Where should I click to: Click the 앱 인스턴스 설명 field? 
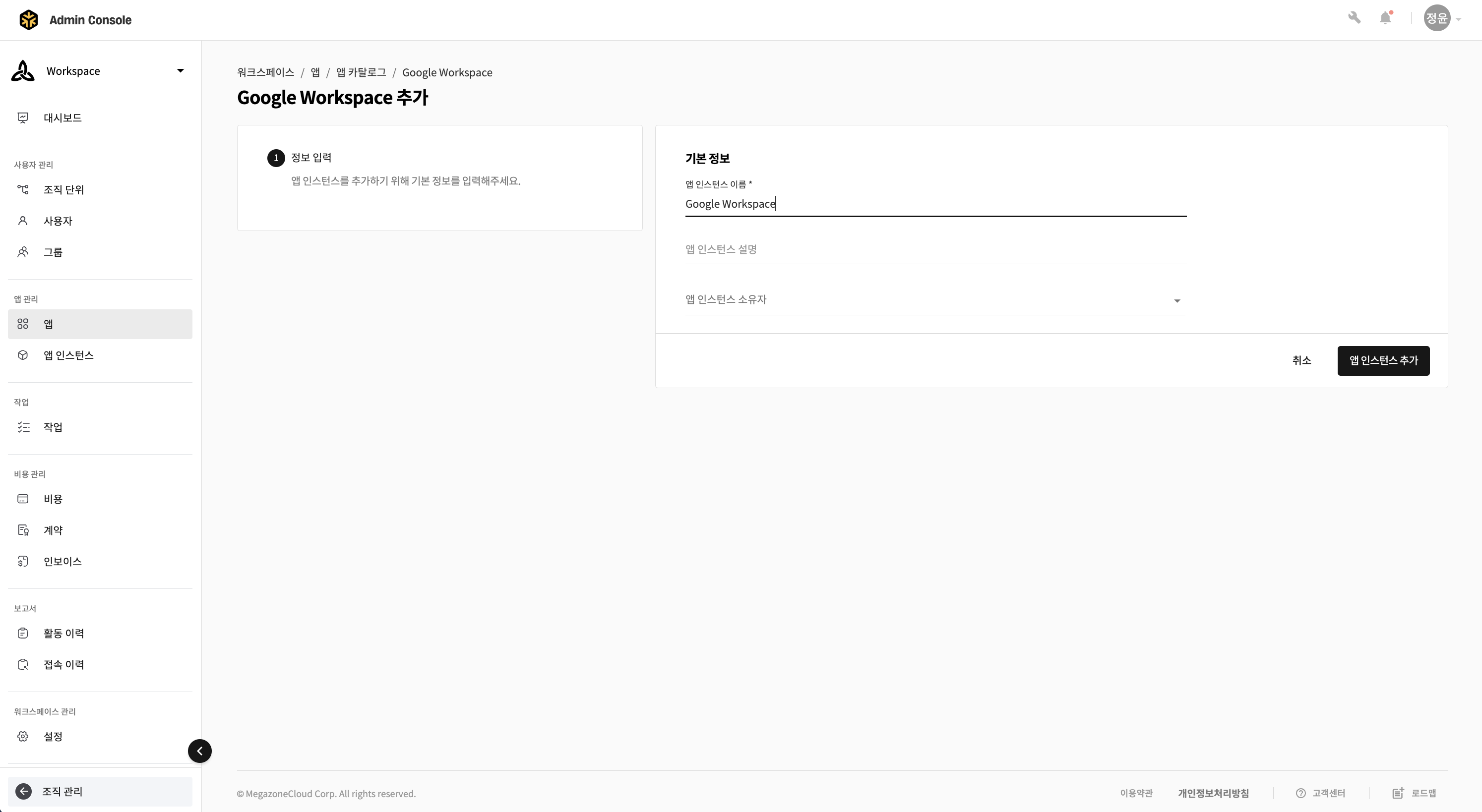(935, 249)
